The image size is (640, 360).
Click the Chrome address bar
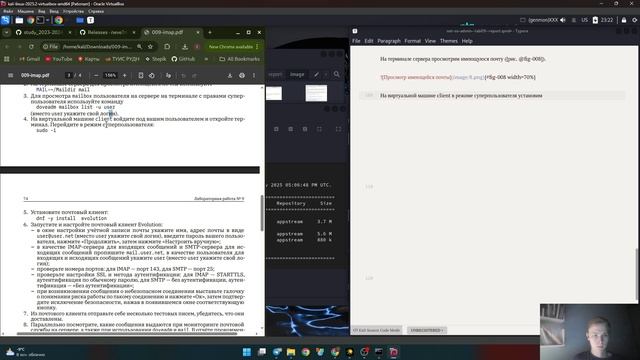(96, 47)
